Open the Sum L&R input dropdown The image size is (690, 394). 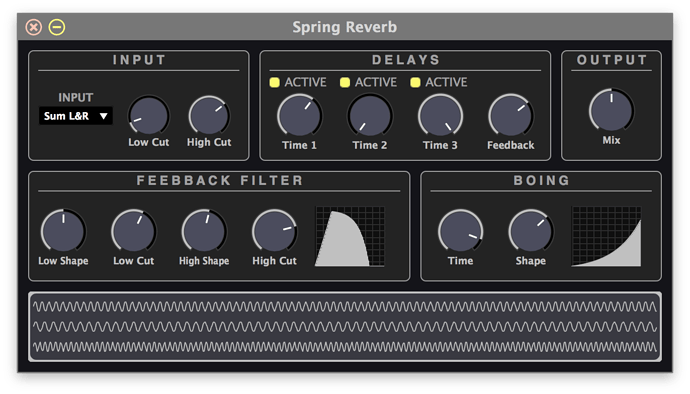76,116
